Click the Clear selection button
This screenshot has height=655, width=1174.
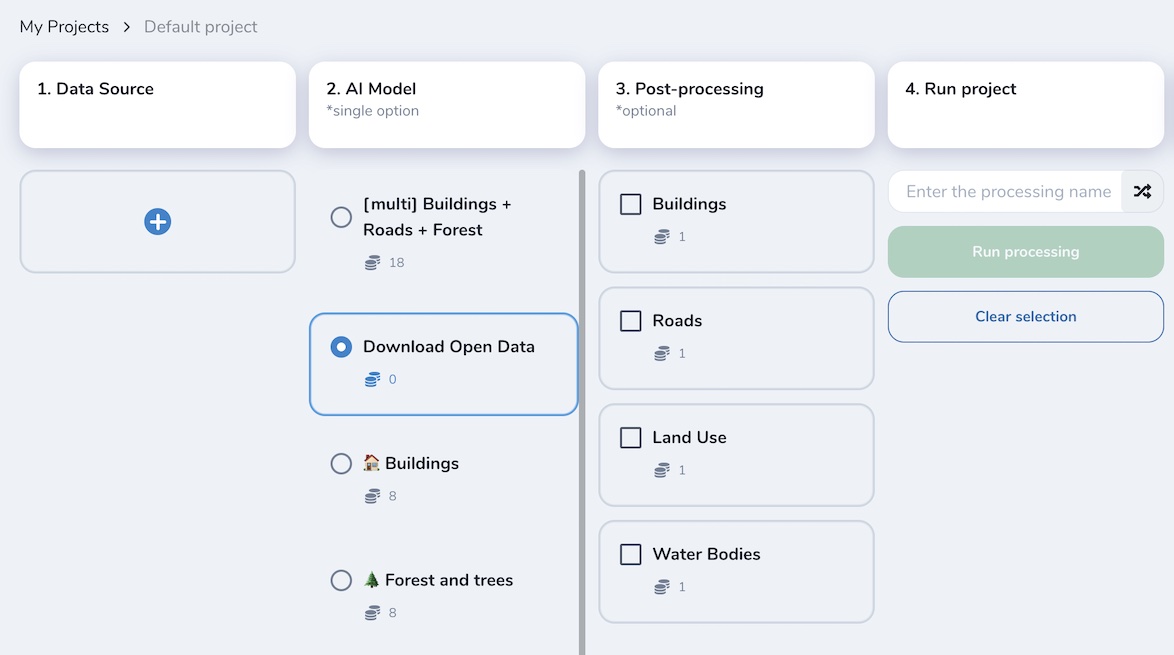coord(1025,316)
